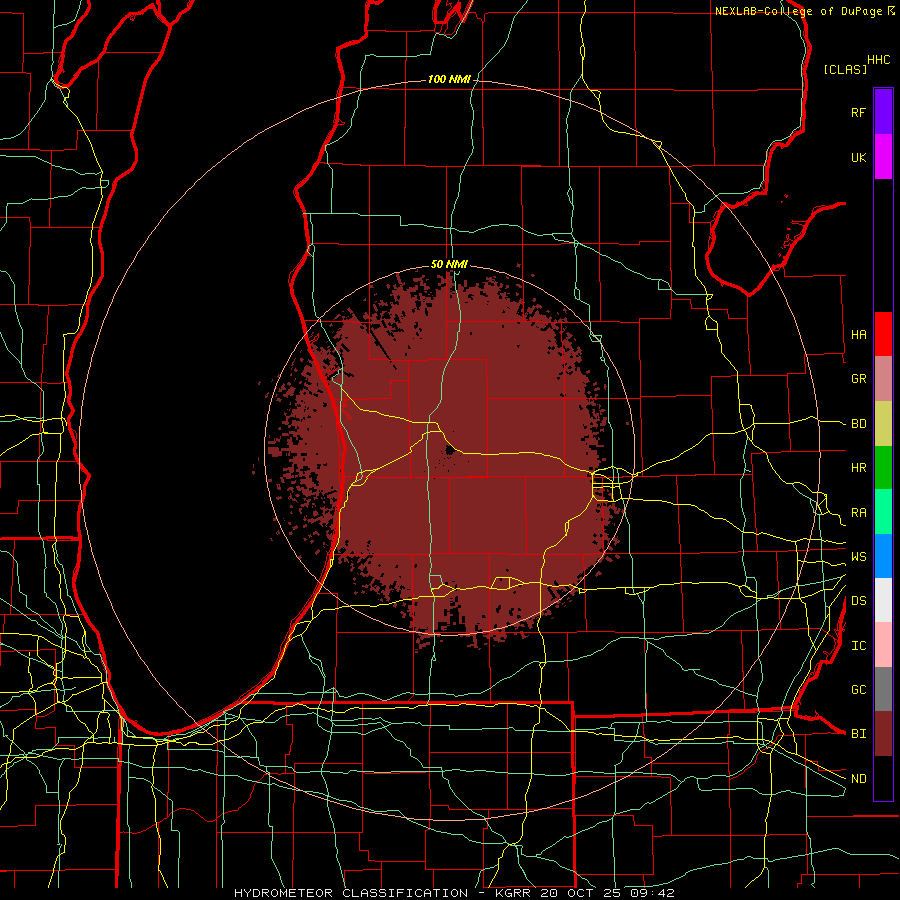Click the BI brown legend swatch
Screen dimensions: 900x900
pyautogui.click(x=883, y=734)
